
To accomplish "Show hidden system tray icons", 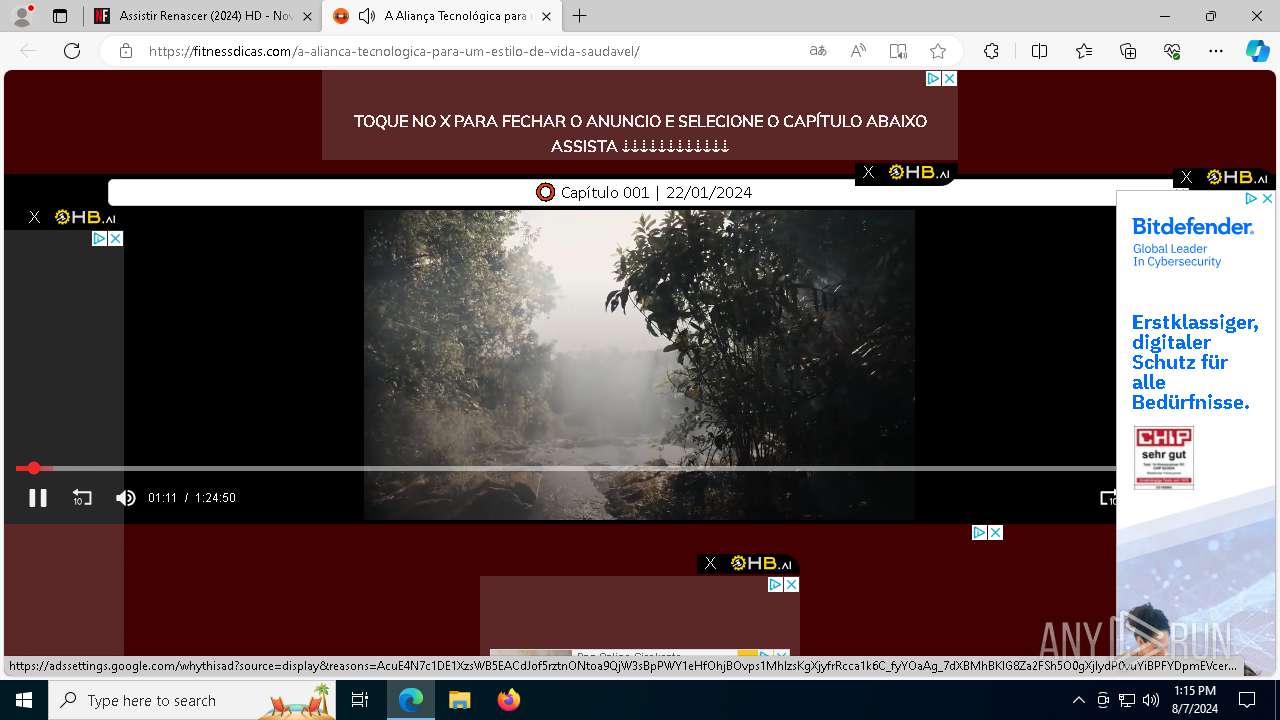I will click(1078, 700).
